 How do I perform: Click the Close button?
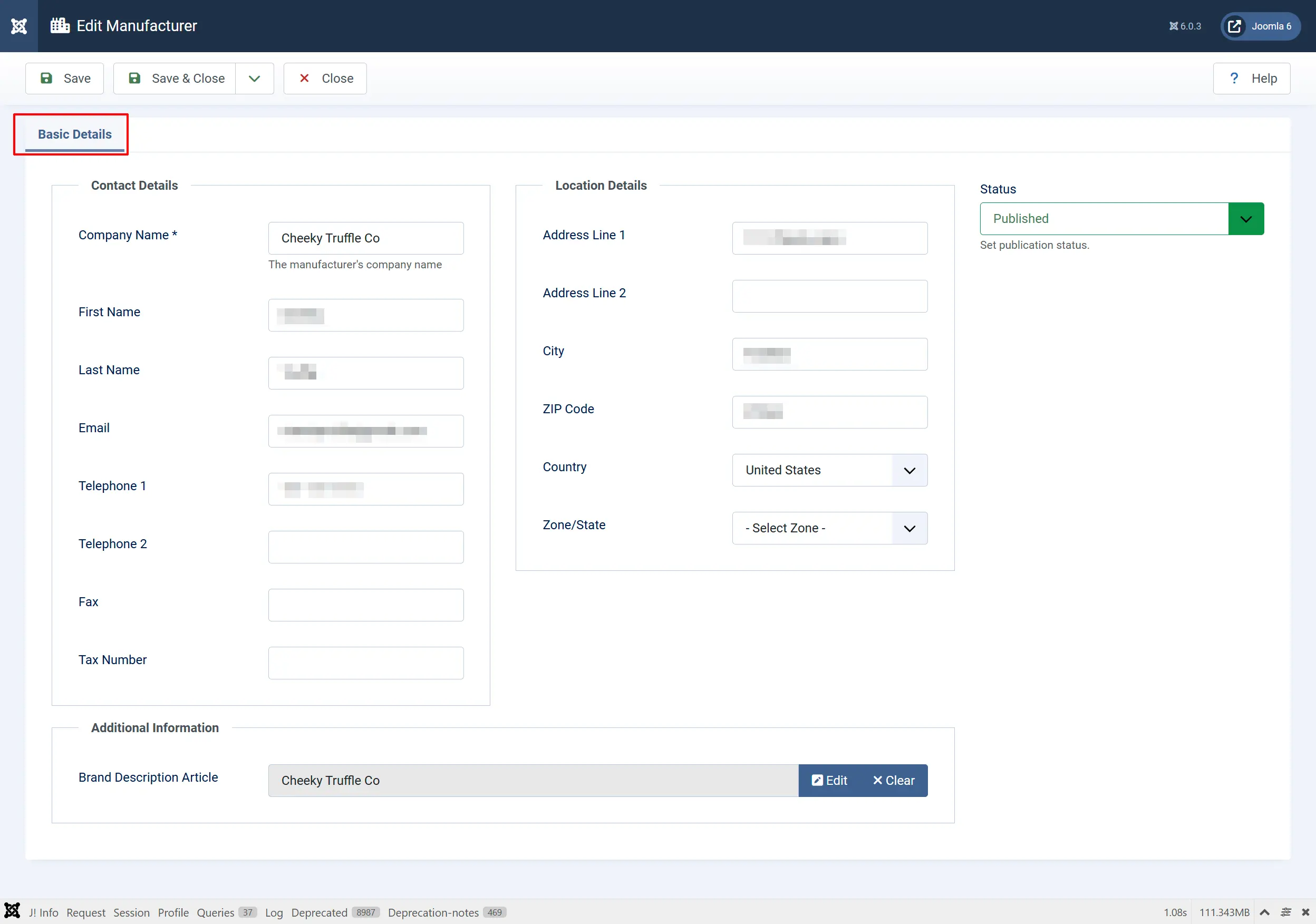(x=325, y=79)
